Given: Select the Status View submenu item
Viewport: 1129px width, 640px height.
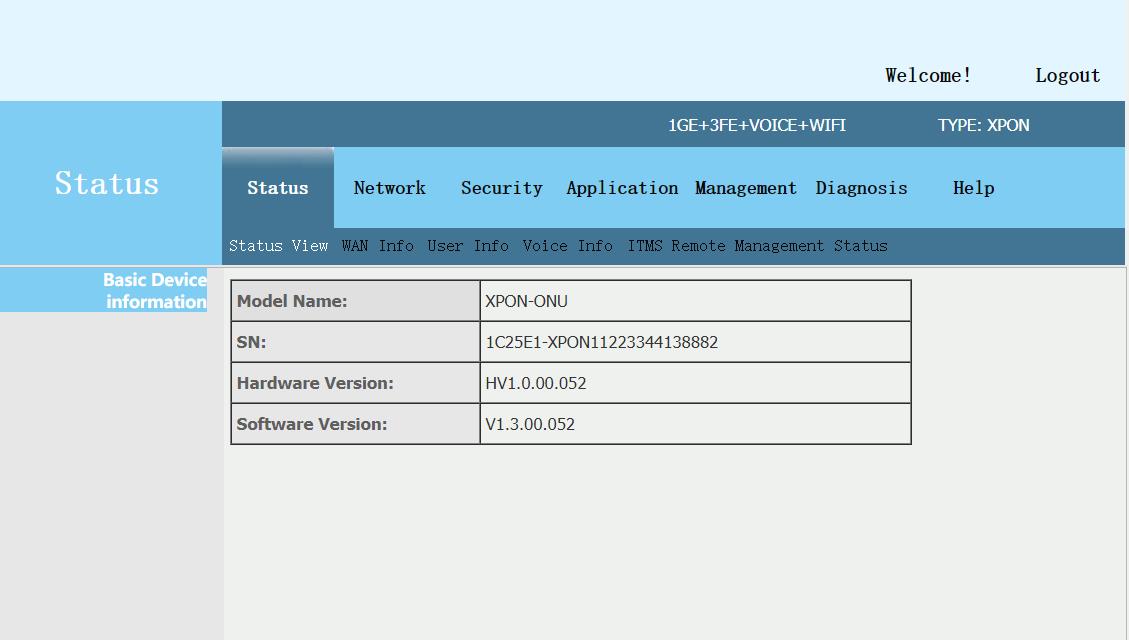Looking at the screenshot, I should [x=278, y=246].
